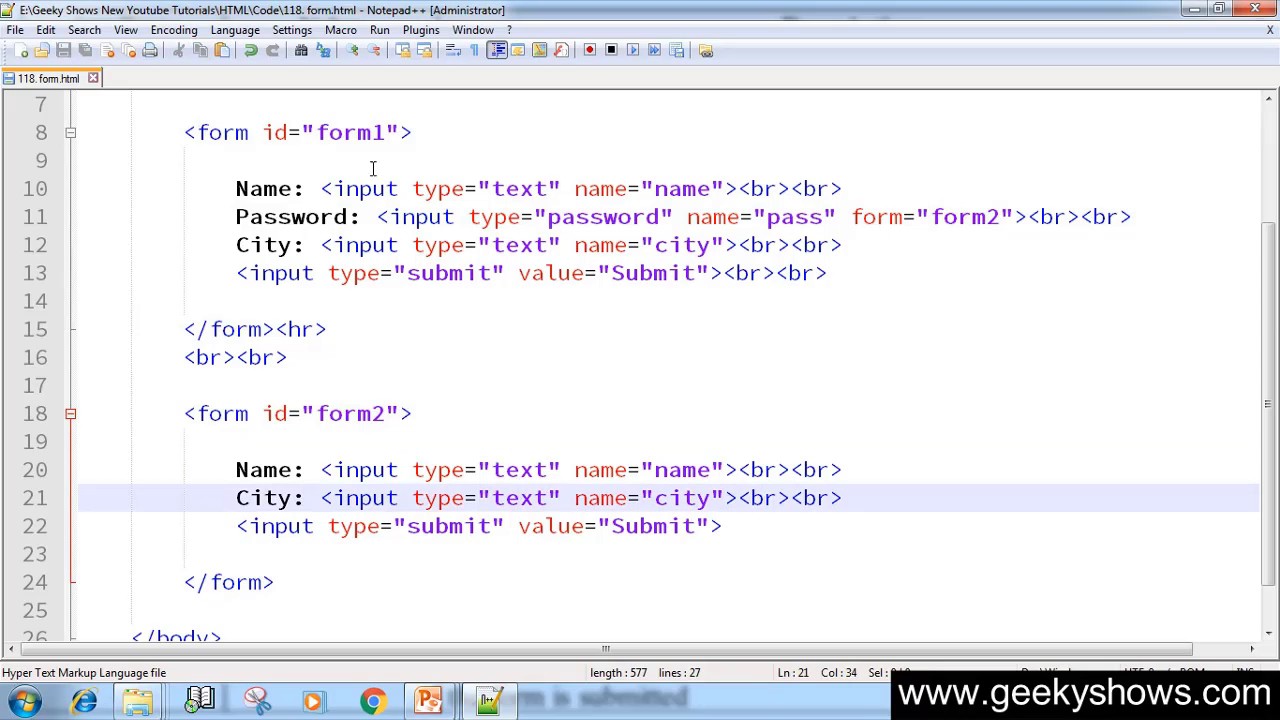Open Internet Explorer from the taskbar
The height and width of the screenshot is (720, 1280).
pyautogui.click(x=84, y=701)
